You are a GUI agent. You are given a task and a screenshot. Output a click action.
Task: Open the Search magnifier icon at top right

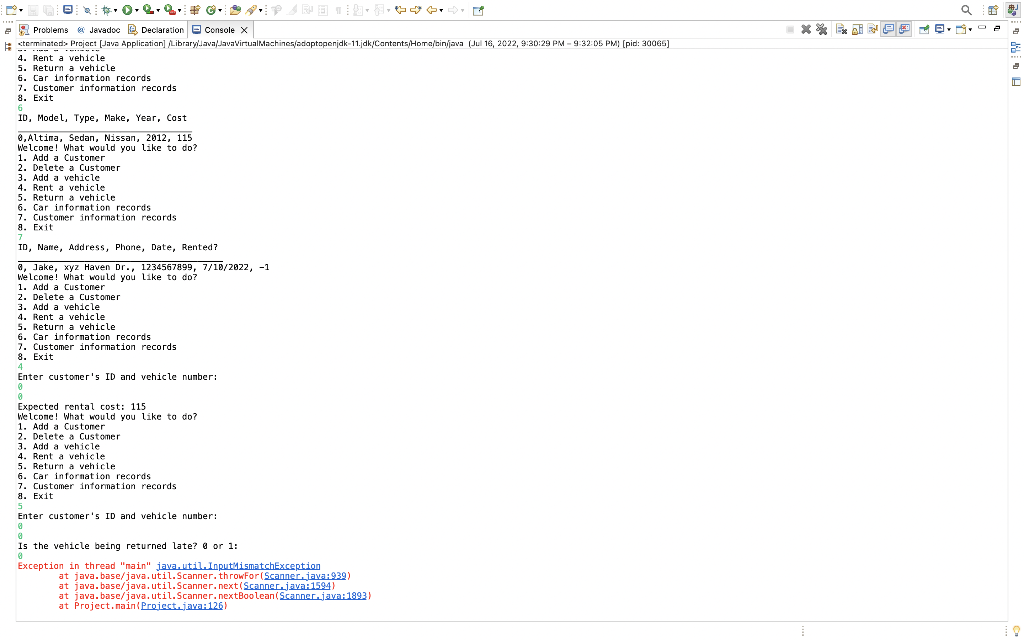tap(965, 9)
